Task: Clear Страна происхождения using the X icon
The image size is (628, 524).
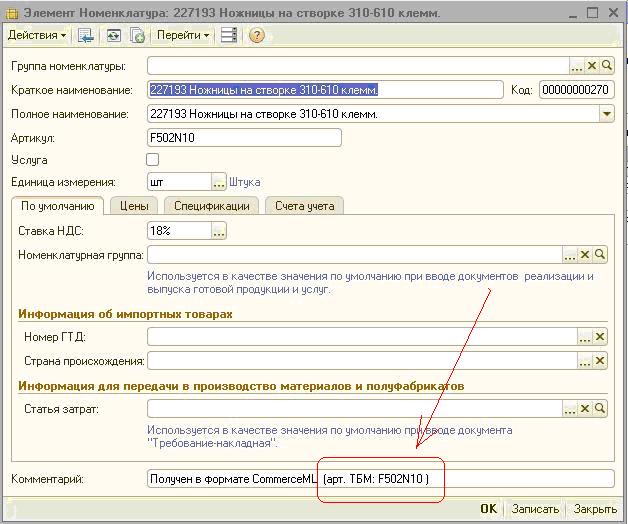Action: click(586, 361)
